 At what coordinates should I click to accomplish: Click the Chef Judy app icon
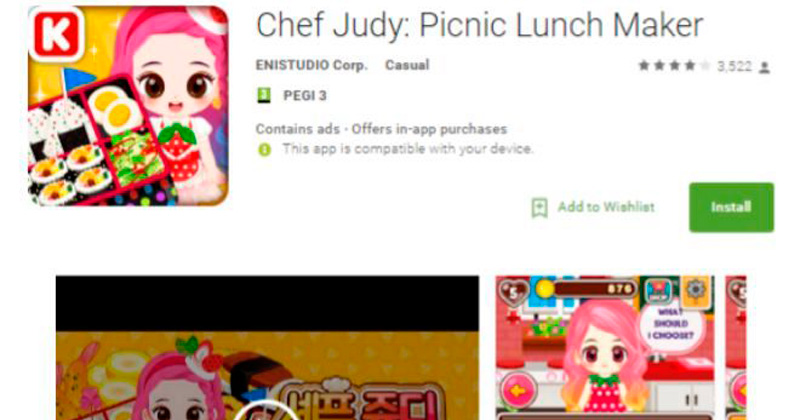(128, 106)
